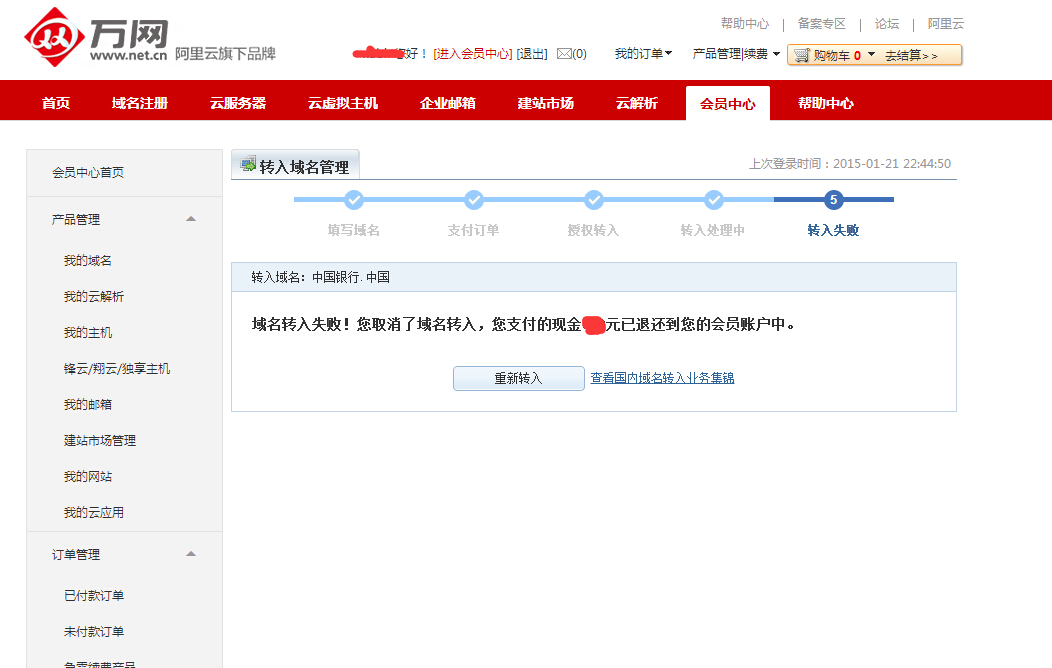Open 建站市场 nav item
This screenshot has width=1052, height=668.
click(x=545, y=103)
